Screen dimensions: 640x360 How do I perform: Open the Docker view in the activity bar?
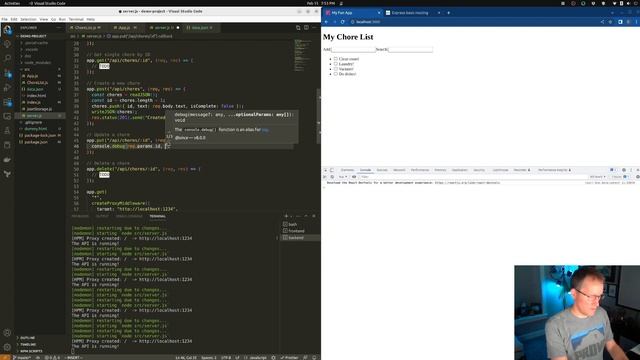point(7,160)
